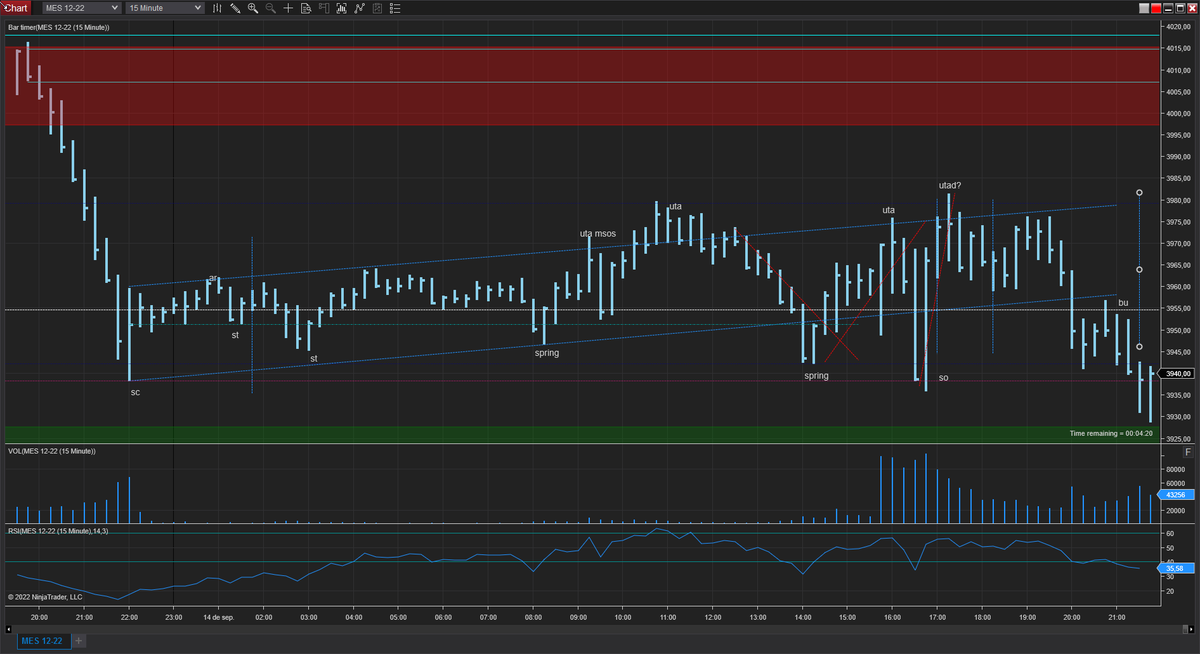This screenshot has width=1200, height=654.
Task: Click the 'so' annotation text
Action: coord(943,377)
